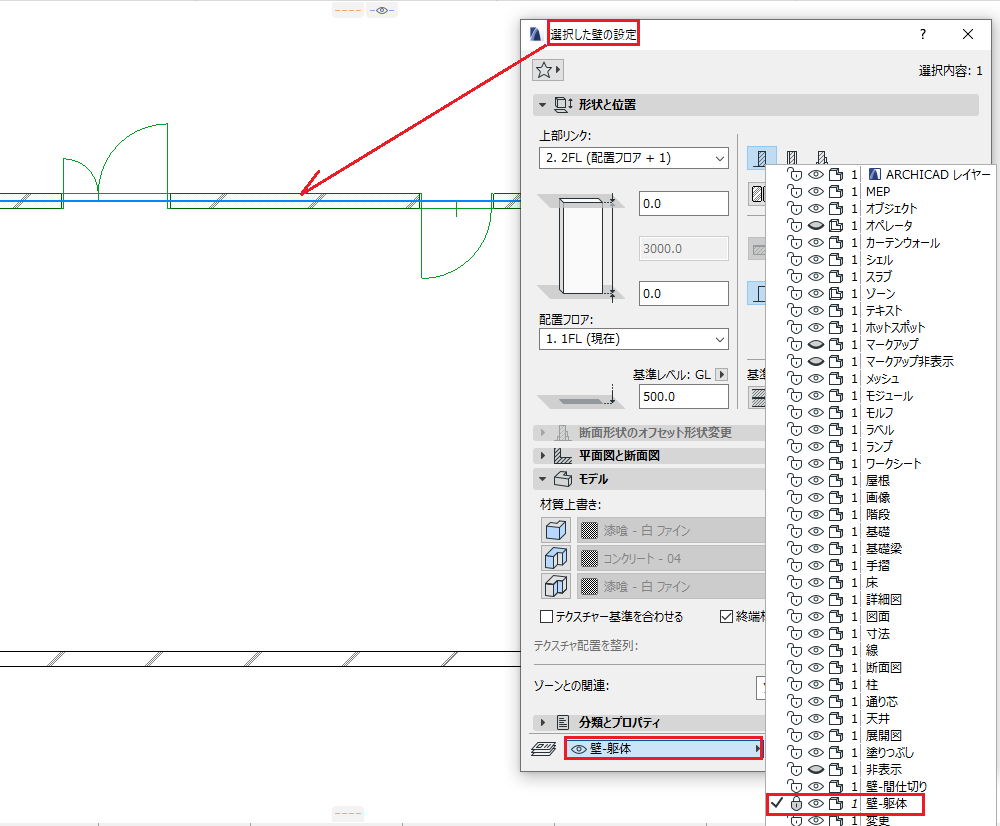Open the 上部リンク 2FL dropdown

point(633,158)
